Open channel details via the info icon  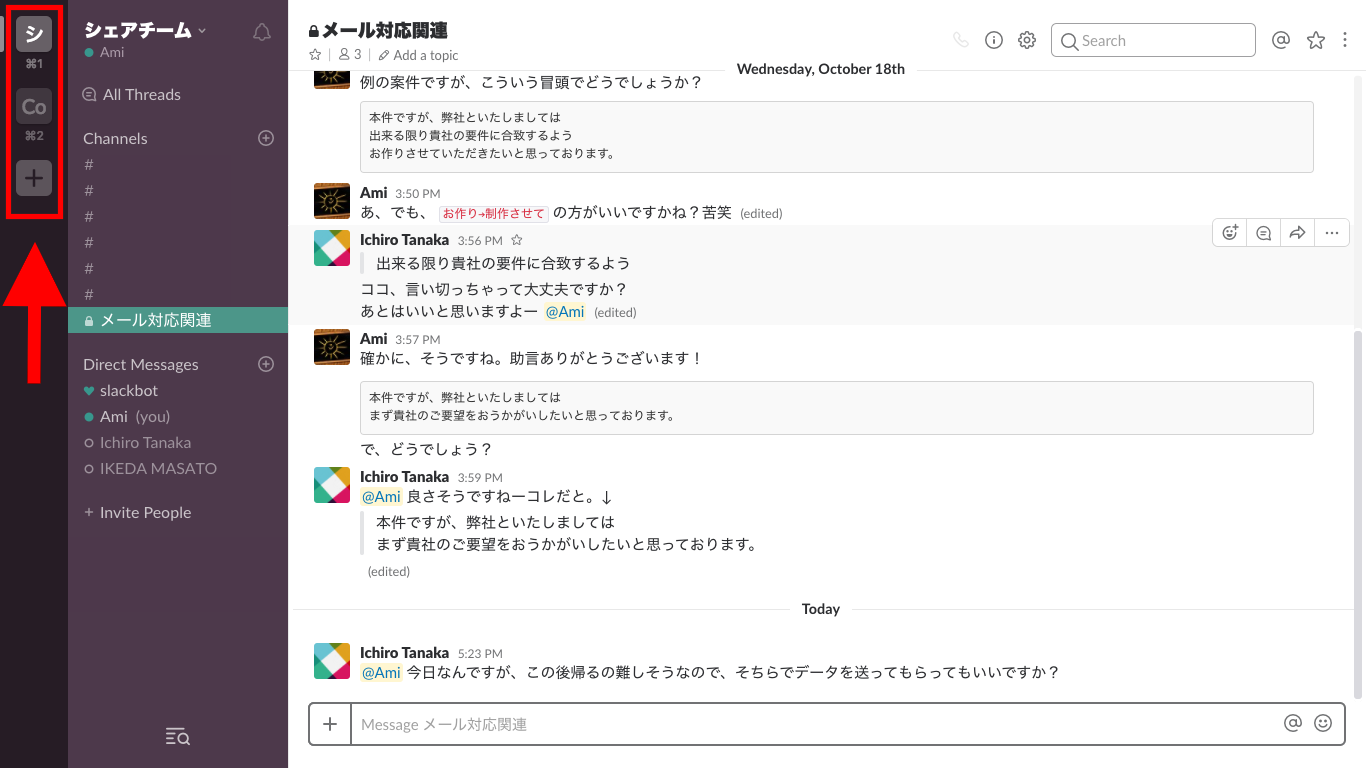coord(993,40)
